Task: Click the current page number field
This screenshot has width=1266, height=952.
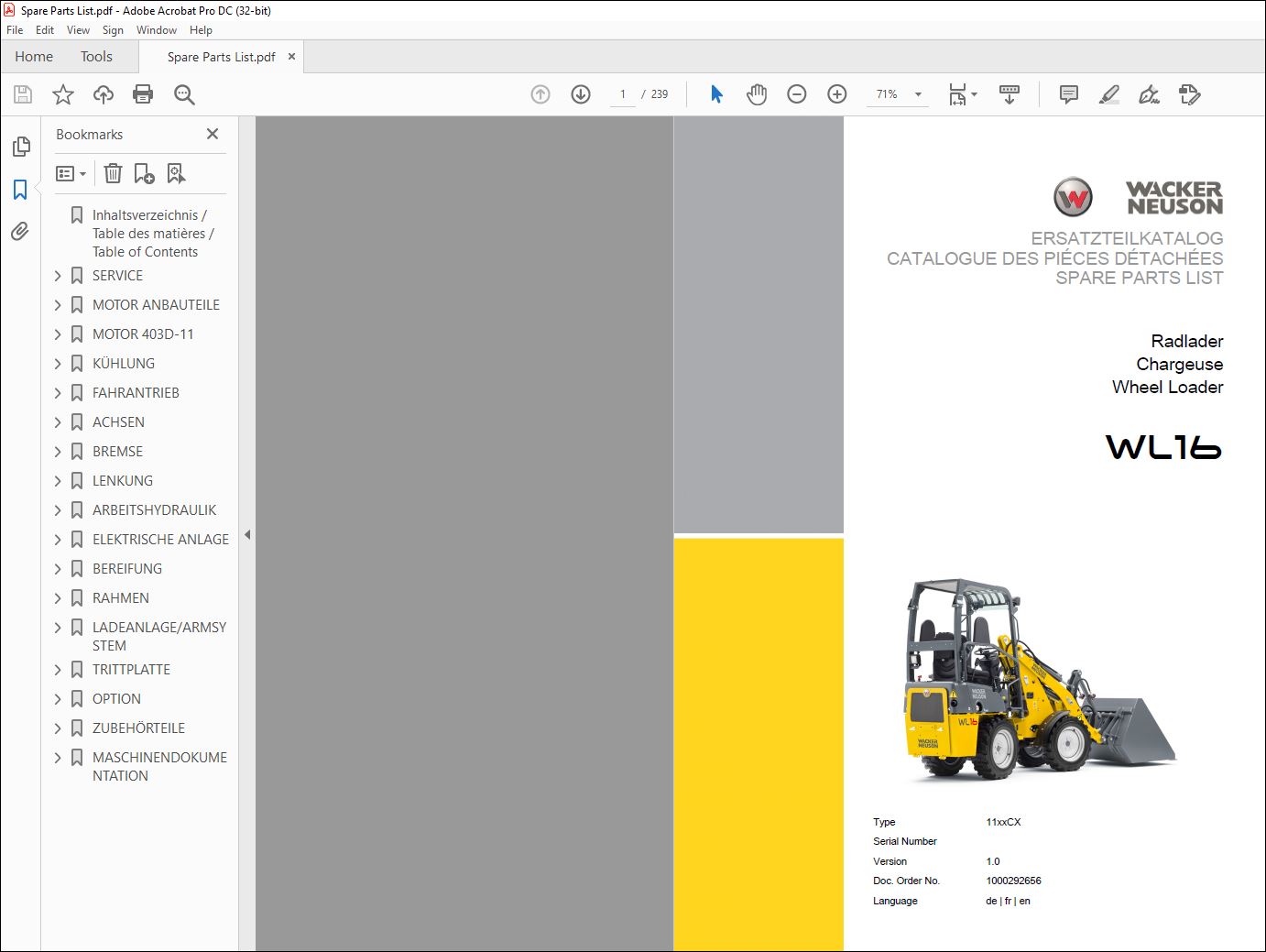Action: point(623,94)
